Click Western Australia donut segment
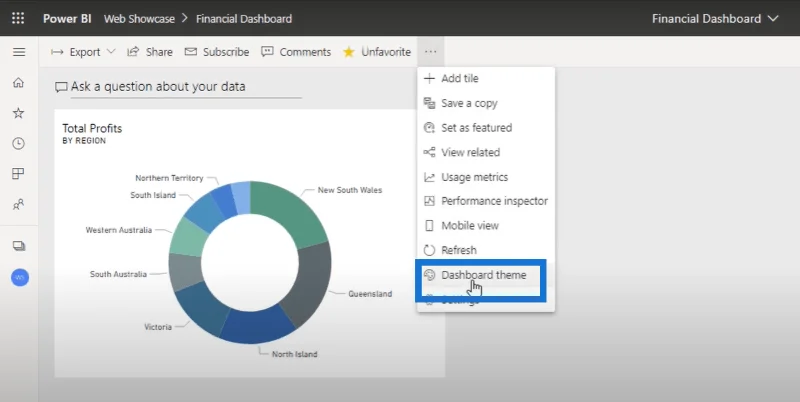 (188, 237)
